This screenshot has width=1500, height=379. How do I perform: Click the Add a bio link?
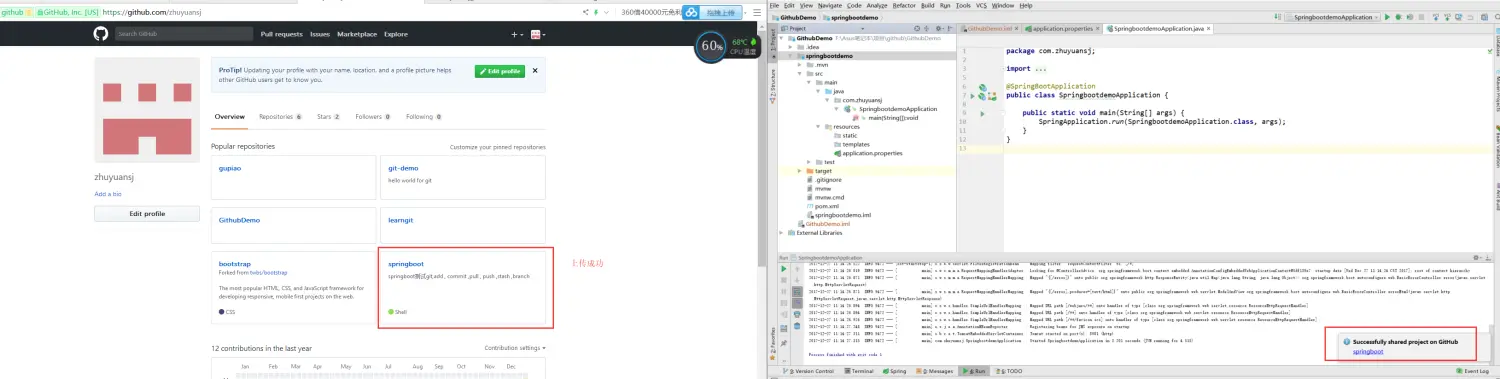click(x=108, y=194)
